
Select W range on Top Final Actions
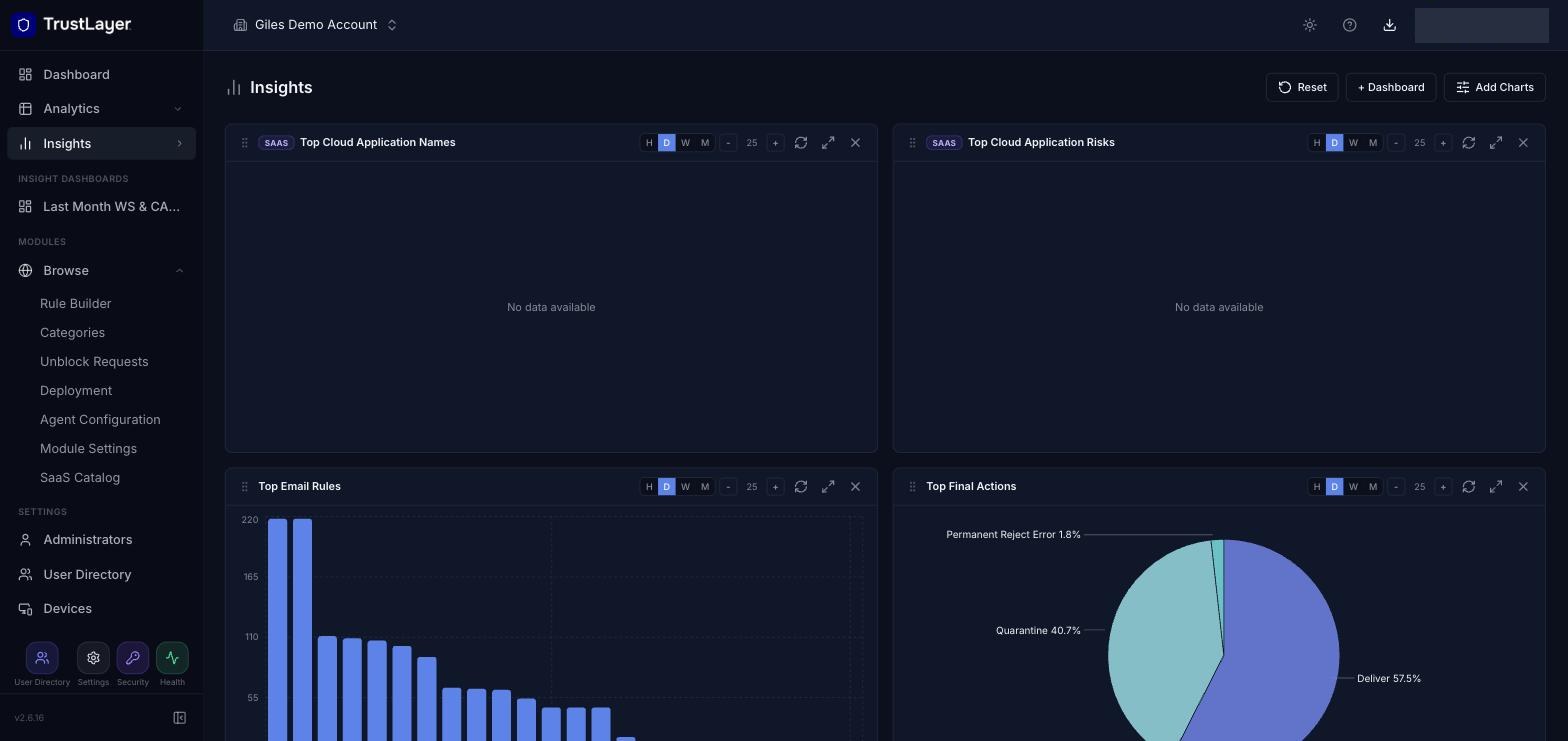coord(1353,487)
